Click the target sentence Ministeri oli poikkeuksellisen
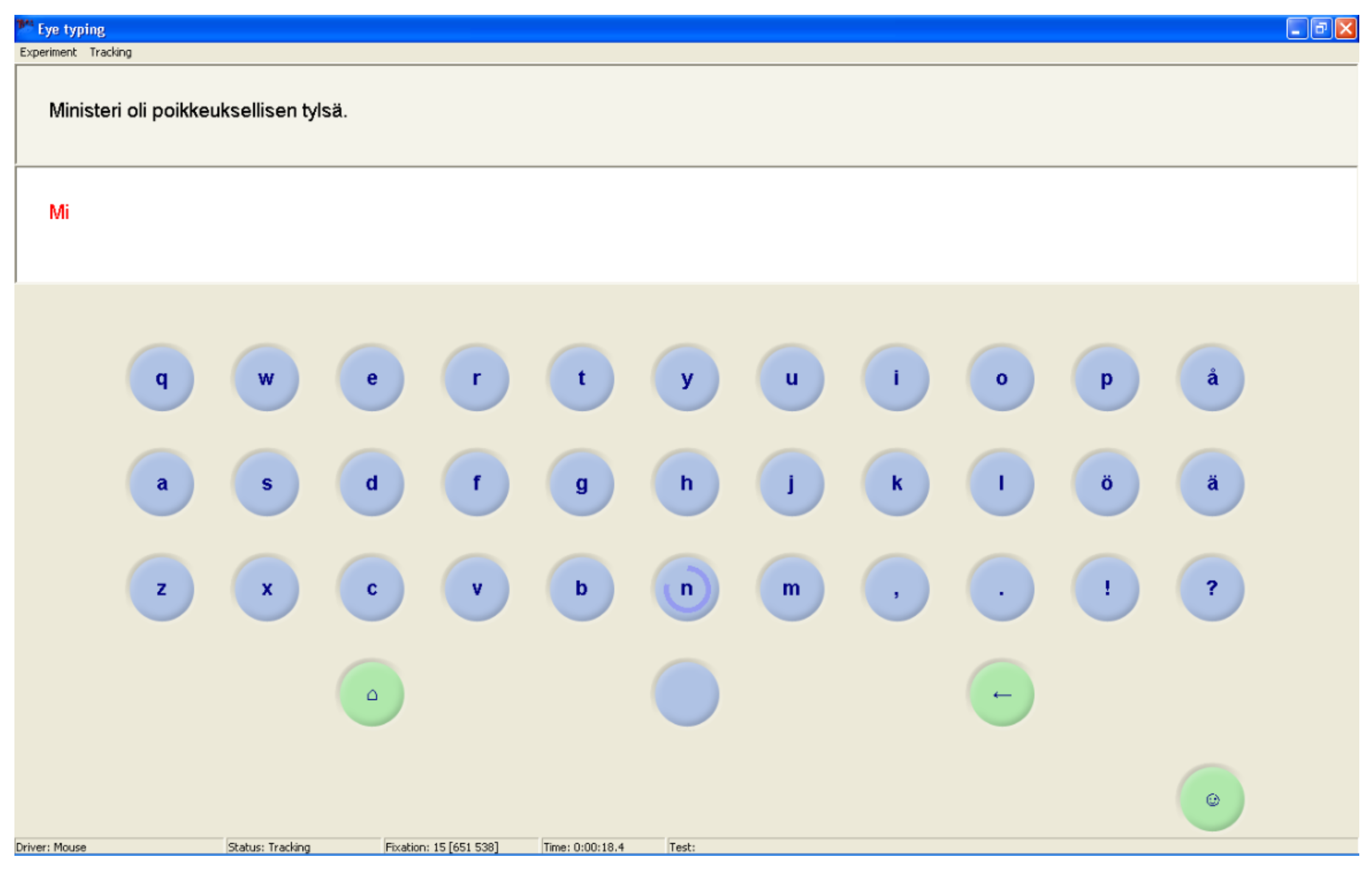This screenshot has height=872, width=1372. tap(198, 110)
